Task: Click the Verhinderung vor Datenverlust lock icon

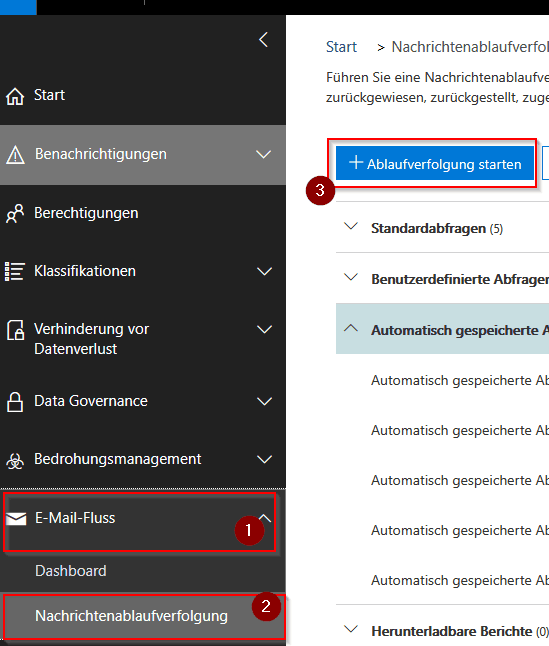Action: pyautogui.click(x=15, y=330)
